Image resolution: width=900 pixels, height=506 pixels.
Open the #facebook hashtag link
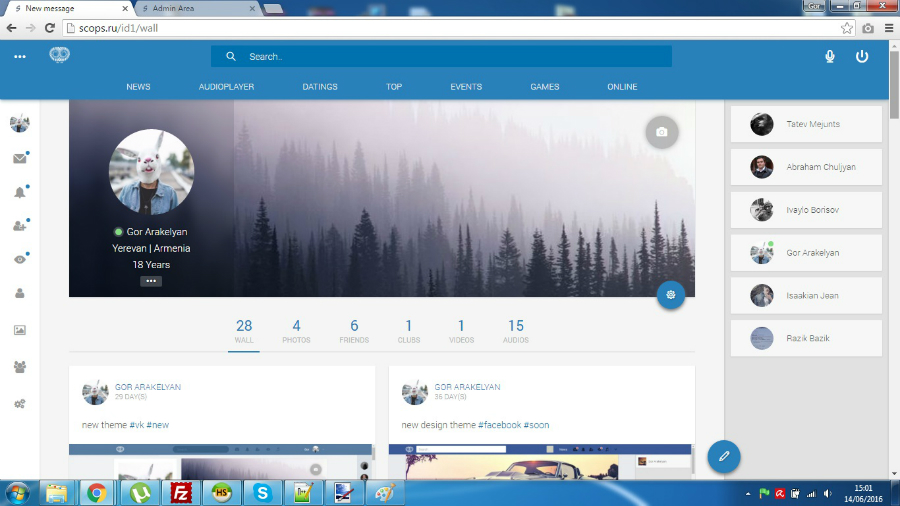pyautogui.click(x=499, y=425)
